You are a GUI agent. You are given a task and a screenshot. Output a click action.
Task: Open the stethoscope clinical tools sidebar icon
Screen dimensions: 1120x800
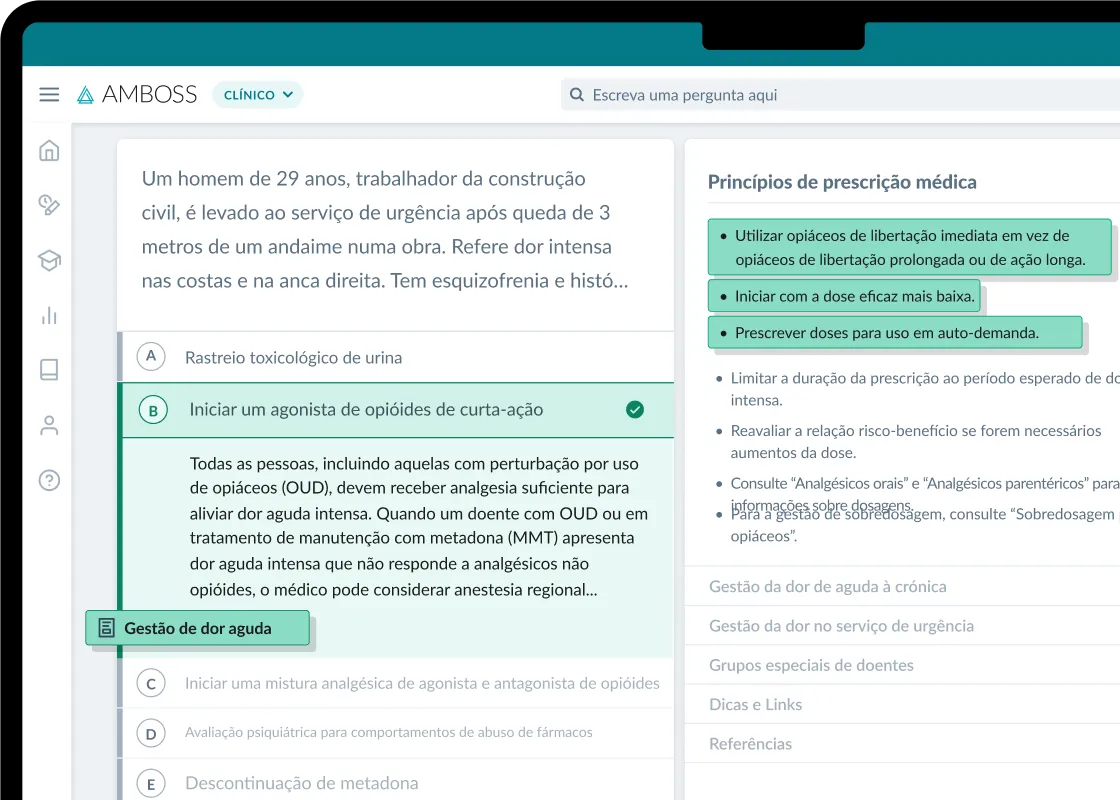coord(49,205)
